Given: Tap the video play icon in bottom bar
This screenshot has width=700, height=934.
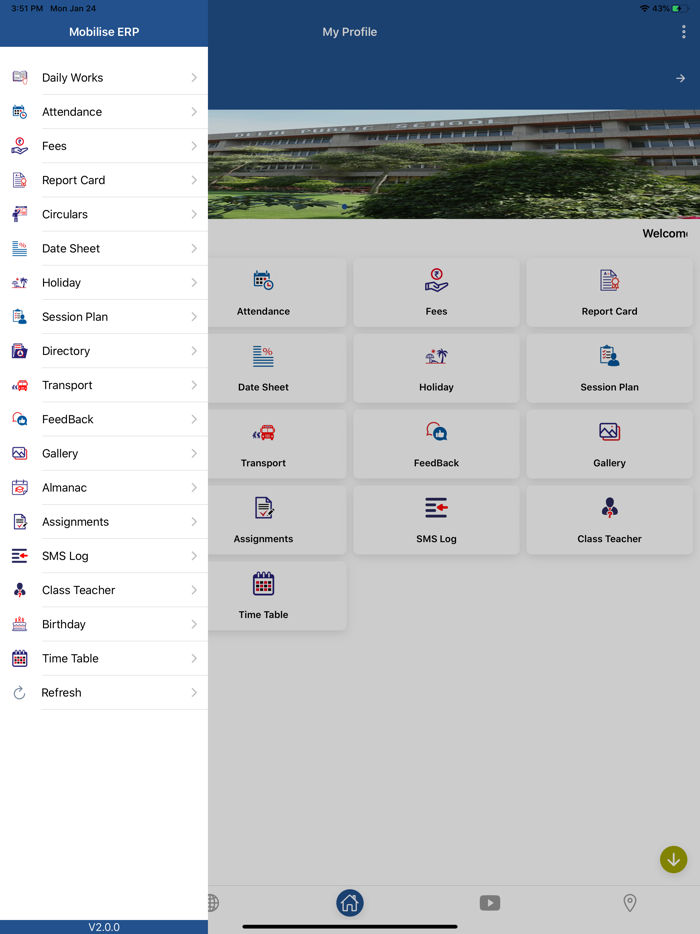Looking at the screenshot, I should click(x=490, y=903).
